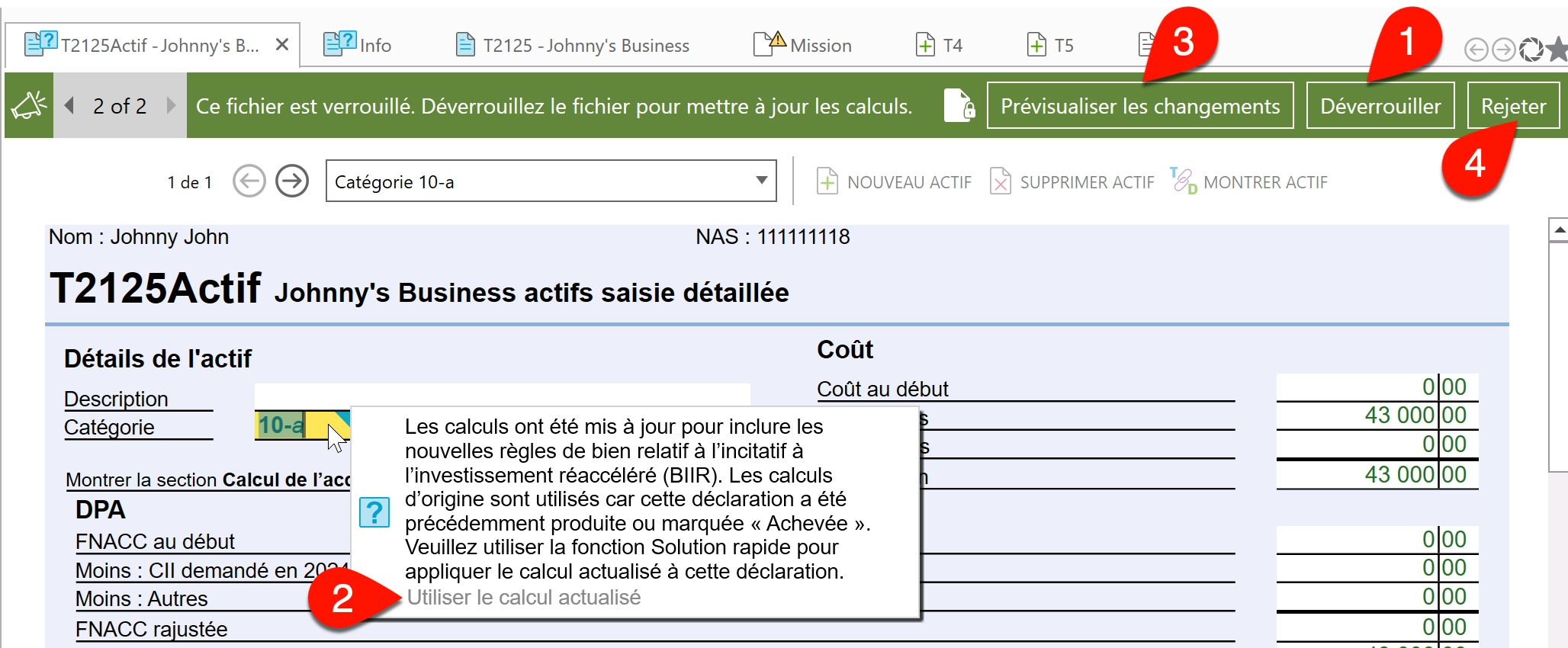Click the FNACC au début label

pos(155,541)
